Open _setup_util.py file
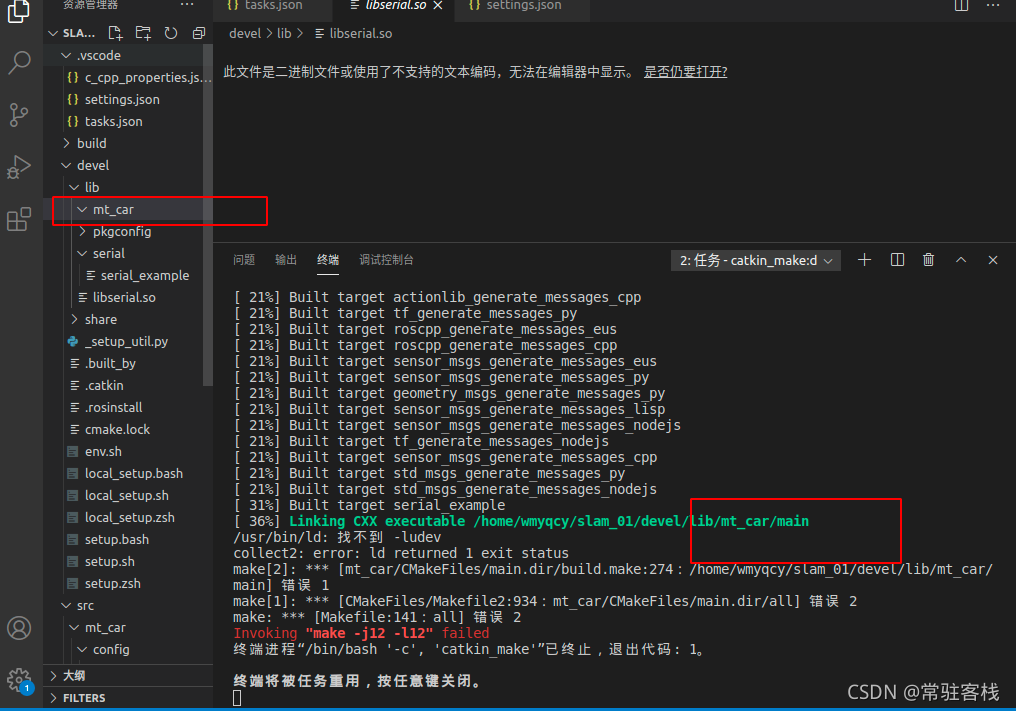 click(x=128, y=342)
